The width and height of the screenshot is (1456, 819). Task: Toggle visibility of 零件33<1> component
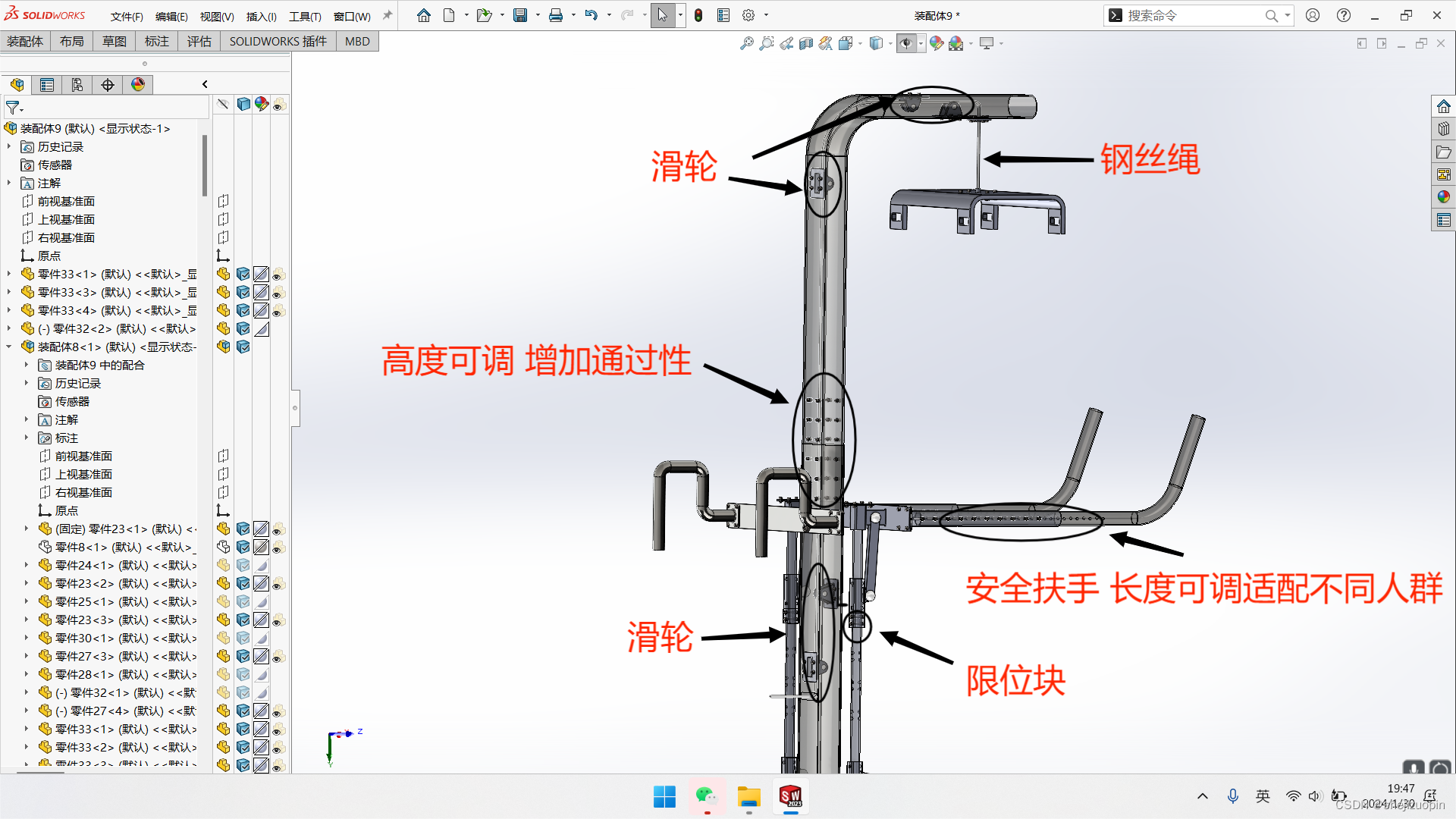(x=224, y=274)
